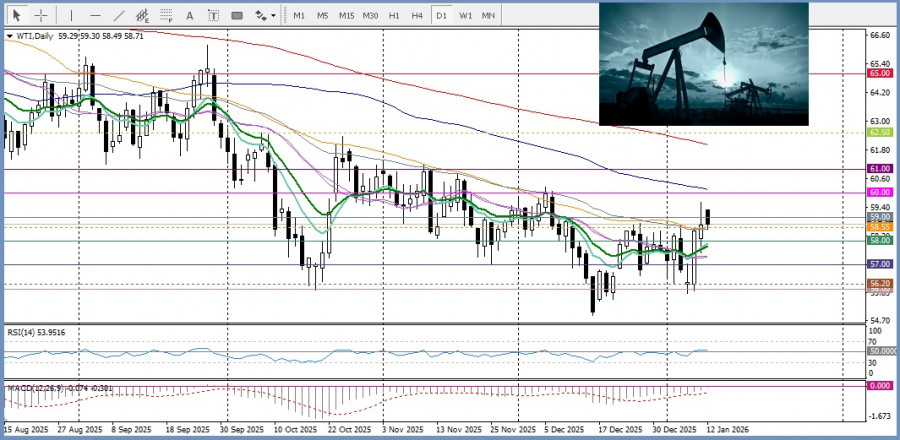Screen dimensions: 900x440
Task: Click the H1 timeframe button
Action: 394,15
